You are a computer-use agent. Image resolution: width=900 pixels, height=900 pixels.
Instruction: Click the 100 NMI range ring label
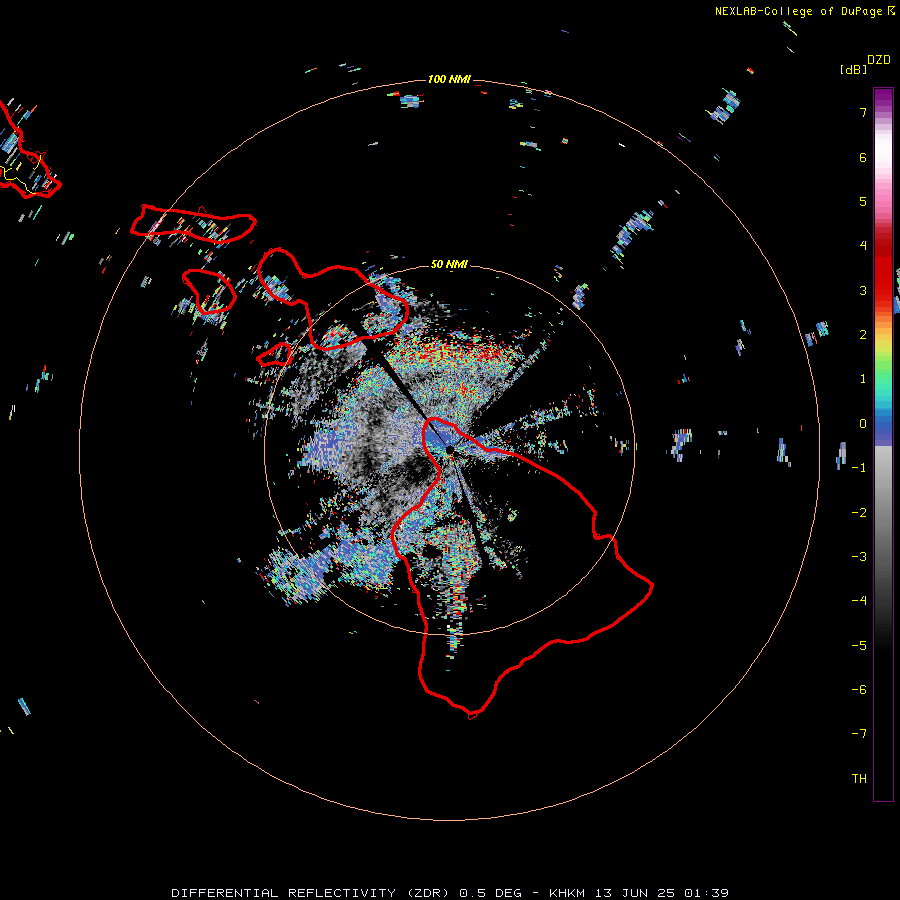click(x=449, y=79)
